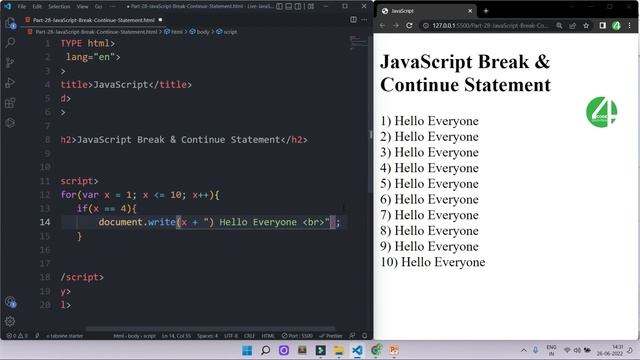Bookmark this page with the star icon

coord(586,25)
